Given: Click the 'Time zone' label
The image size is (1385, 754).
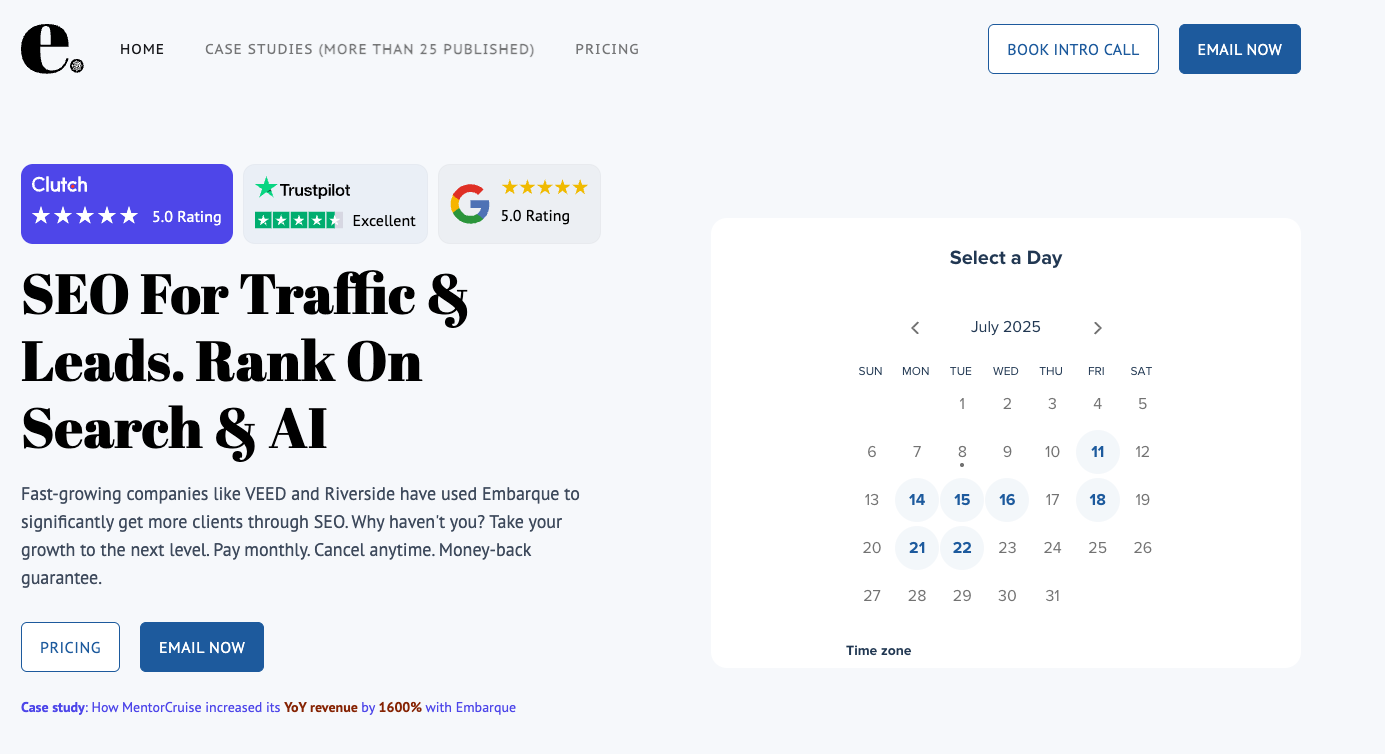Looking at the screenshot, I should tap(878, 650).
